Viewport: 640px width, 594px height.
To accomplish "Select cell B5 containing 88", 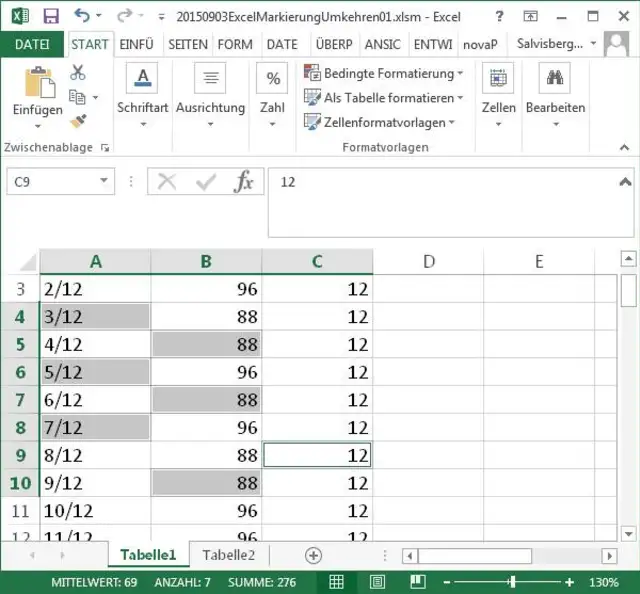I will [x=206, y=345].
